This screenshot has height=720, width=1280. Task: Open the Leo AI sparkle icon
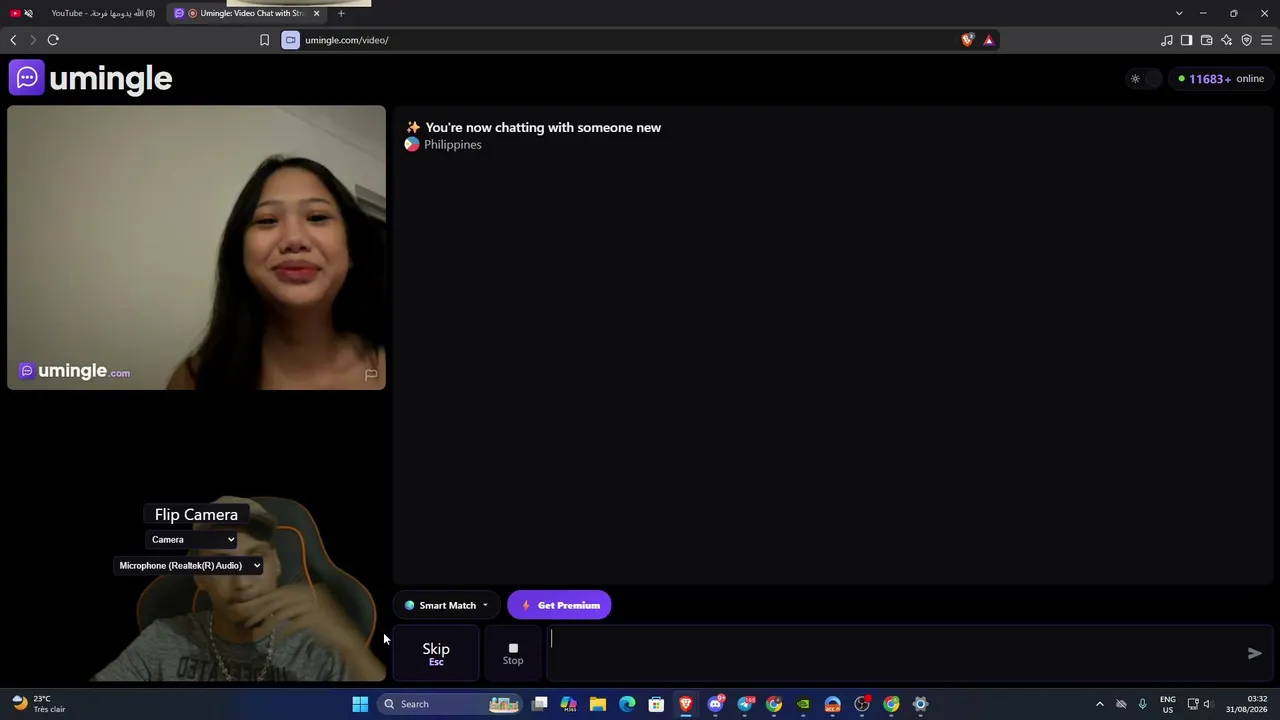pyautogui.click(x=1226, y=40)
